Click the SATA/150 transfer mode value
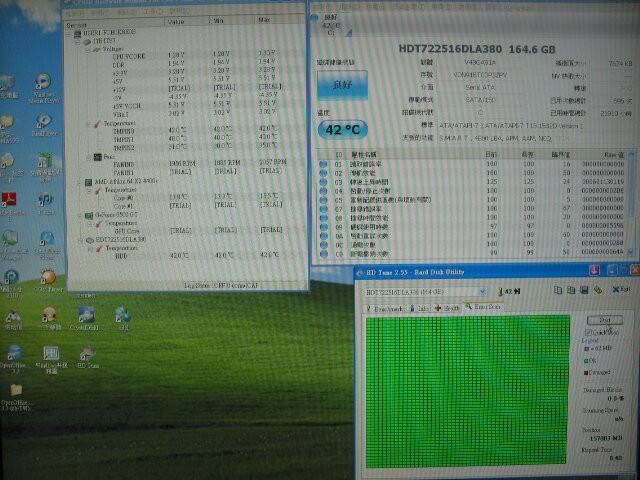 (480, 99)
